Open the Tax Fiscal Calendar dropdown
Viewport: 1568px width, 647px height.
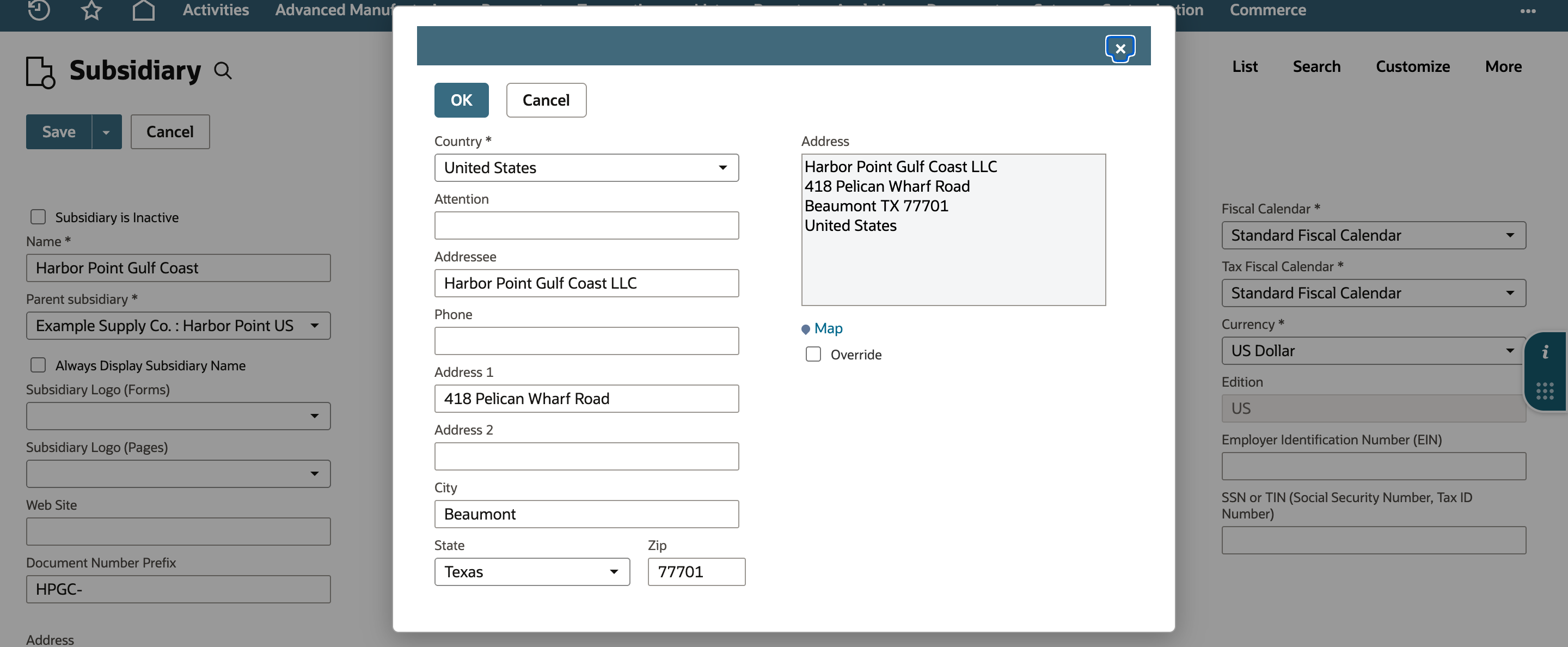click(x=1373, y=293)
